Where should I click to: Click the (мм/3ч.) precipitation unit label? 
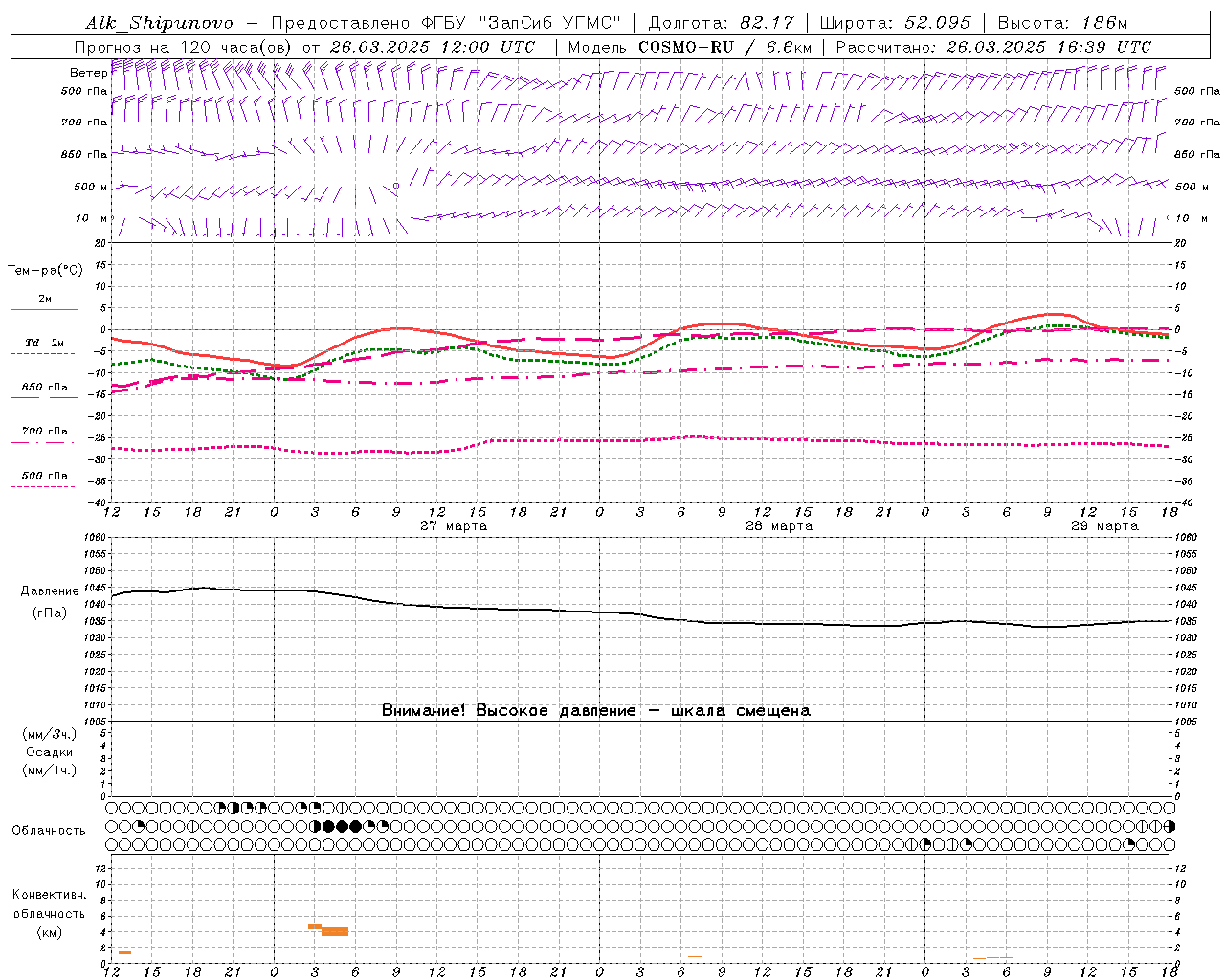(50, 734)
